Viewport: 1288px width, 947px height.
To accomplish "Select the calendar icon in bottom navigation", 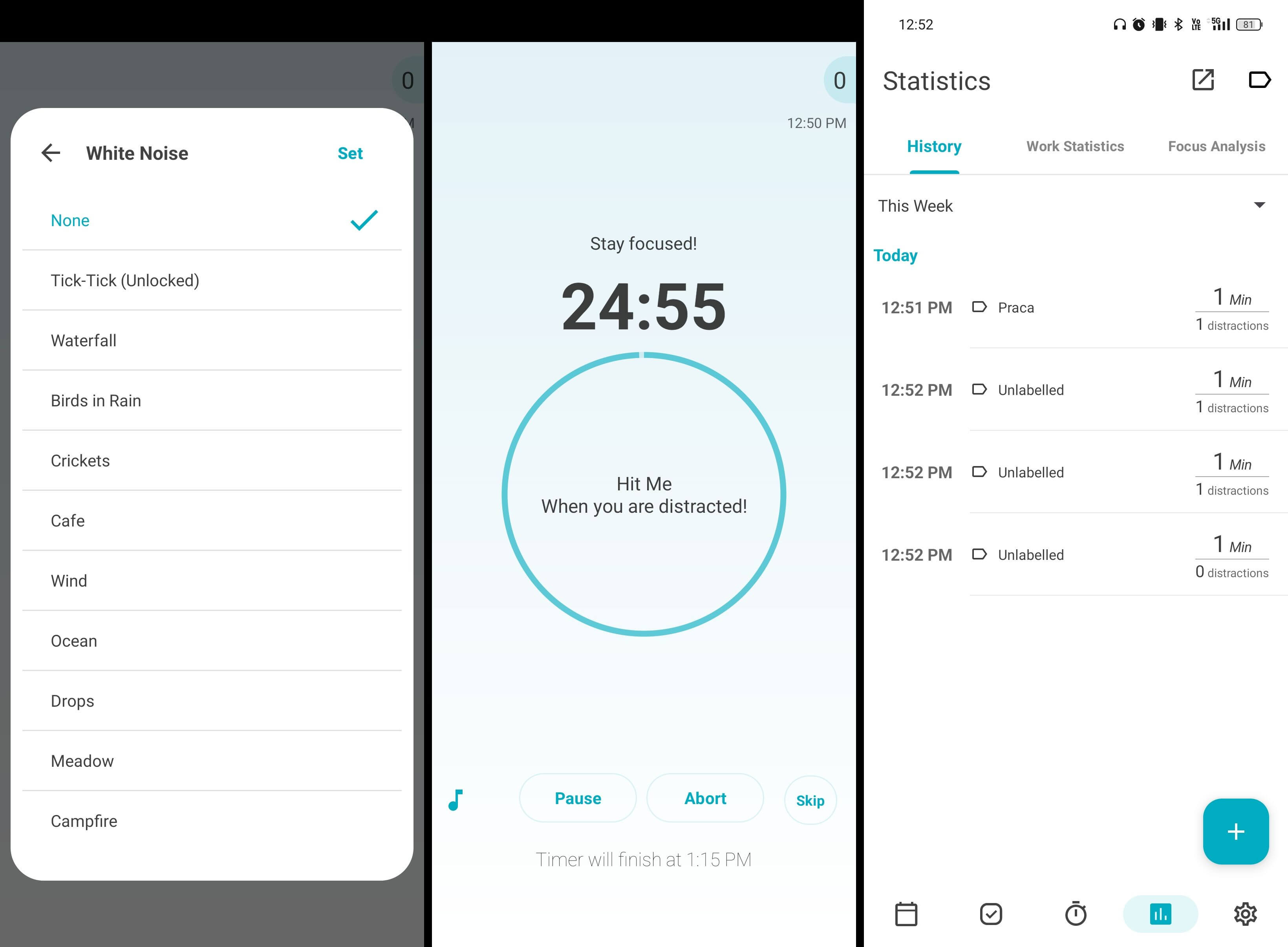I will (x=906, y=911).
